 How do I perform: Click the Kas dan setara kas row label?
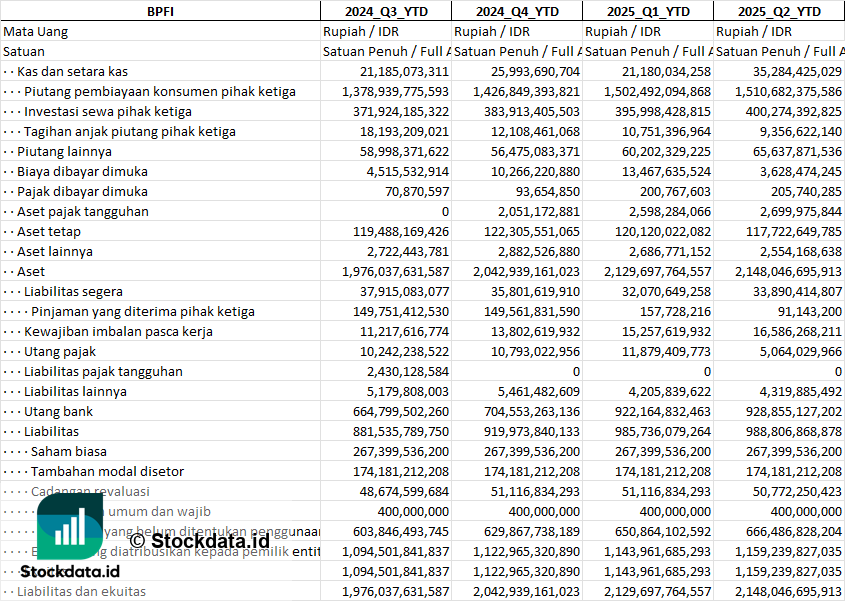click(x=72, y=71)
